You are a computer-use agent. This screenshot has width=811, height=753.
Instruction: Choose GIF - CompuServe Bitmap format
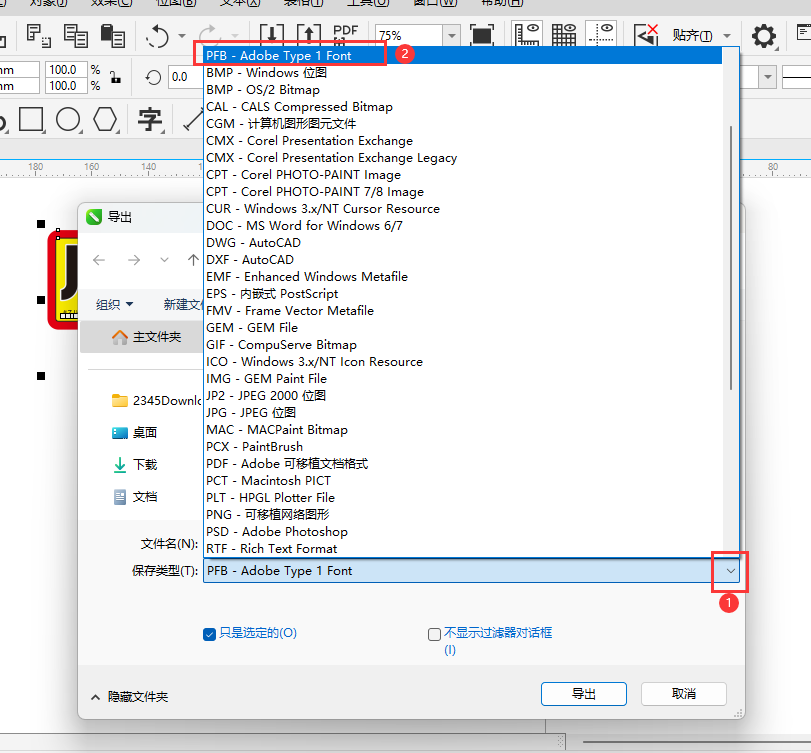463,344
